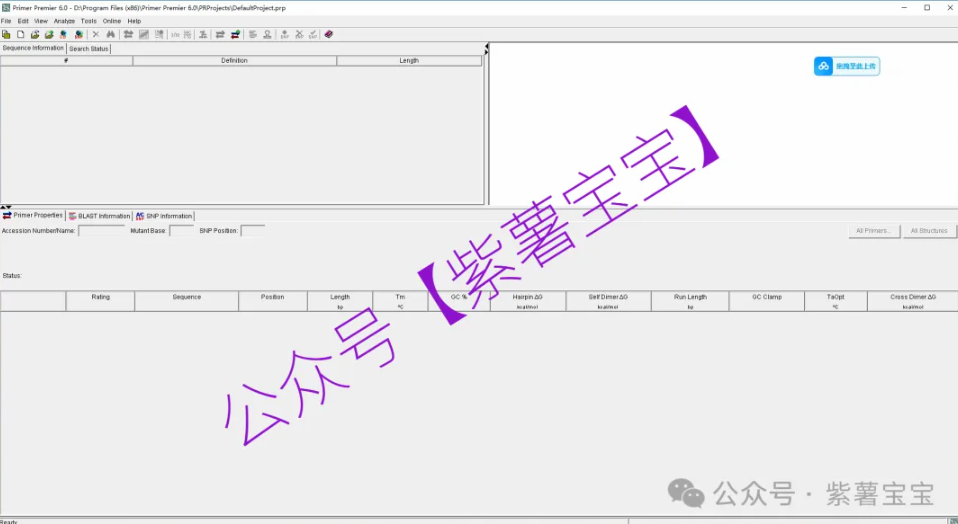Click the new blank document toolbar icon
958x524 pixels.
(21, 34)
